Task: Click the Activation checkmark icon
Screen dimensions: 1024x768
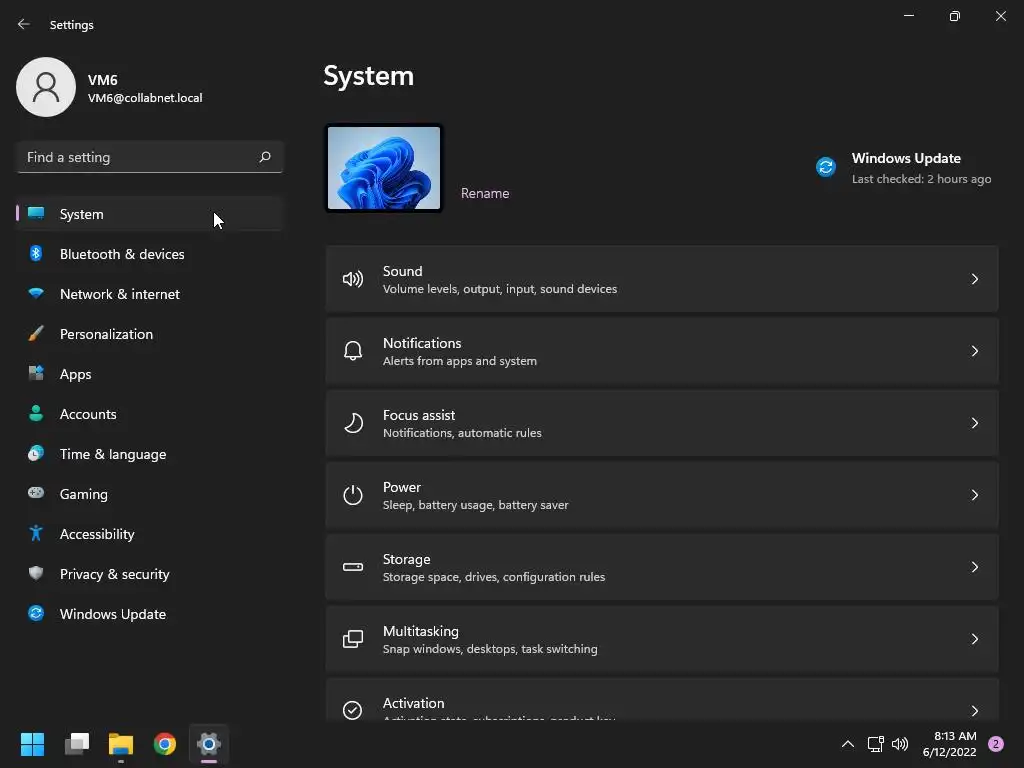Action: (353, 710)
